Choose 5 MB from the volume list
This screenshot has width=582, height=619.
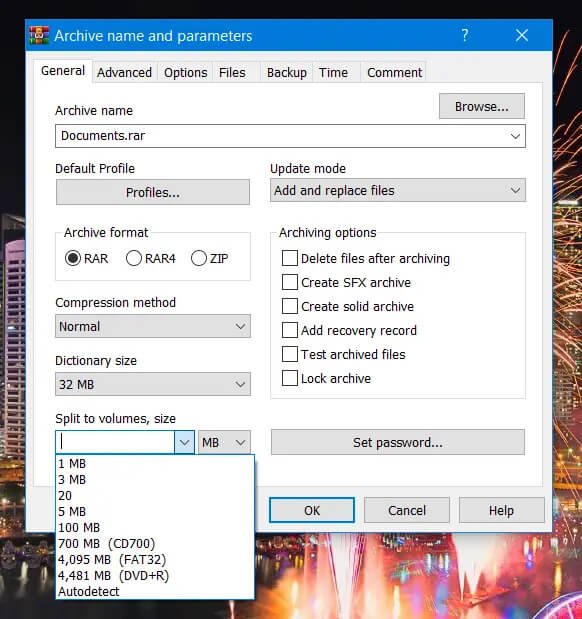pyautogui.click(x=155, y=511)
